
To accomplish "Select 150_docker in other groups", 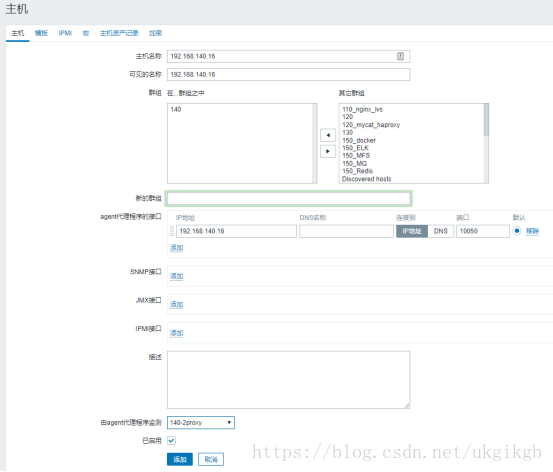I will 359,140.
